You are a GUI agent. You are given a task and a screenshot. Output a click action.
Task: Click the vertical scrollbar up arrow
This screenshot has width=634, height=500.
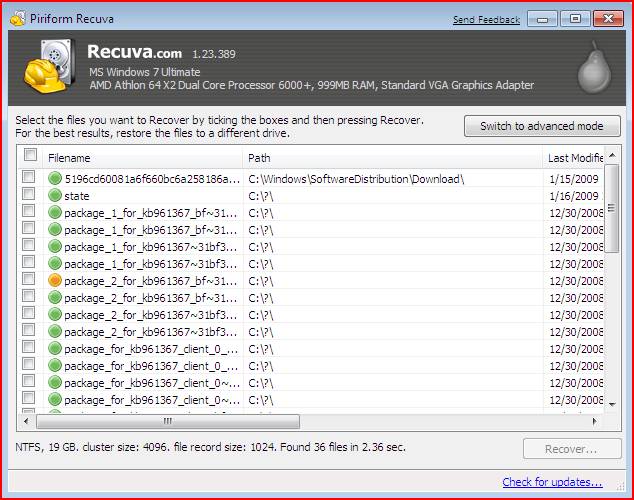point(612,155)
